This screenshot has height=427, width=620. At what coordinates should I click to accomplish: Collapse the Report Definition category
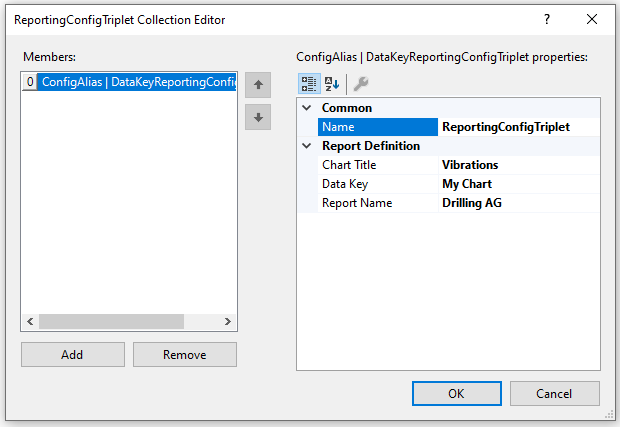(x=306, y=145)
